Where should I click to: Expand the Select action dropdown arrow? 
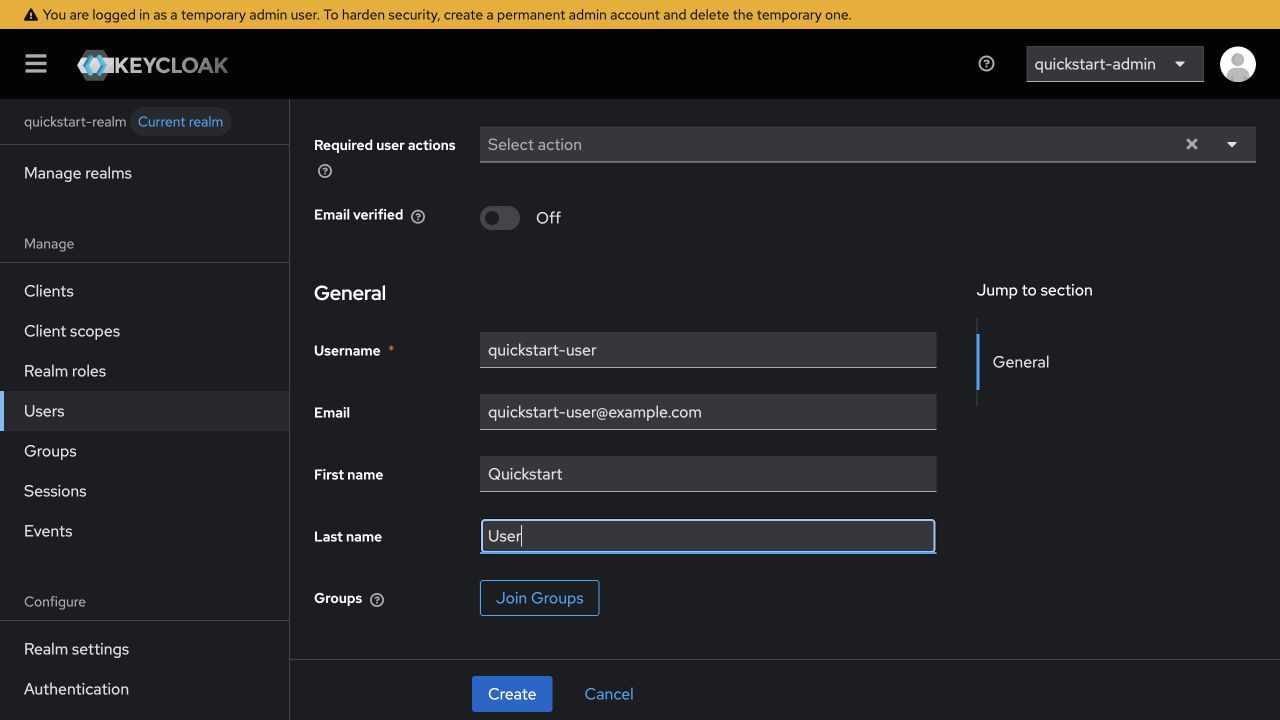1232,144
